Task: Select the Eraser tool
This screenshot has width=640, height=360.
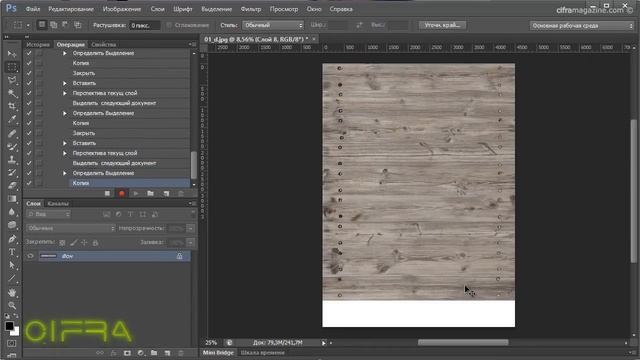Action: point(12,186)
